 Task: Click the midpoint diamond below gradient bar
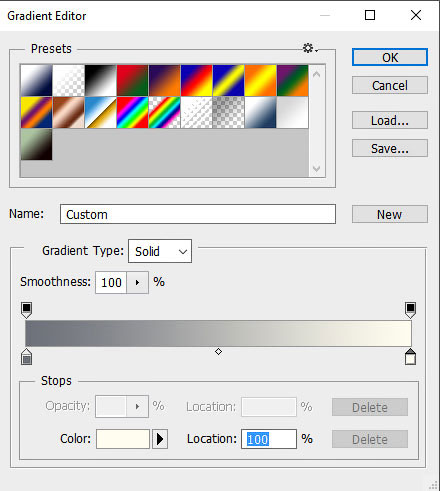(218, 352)
